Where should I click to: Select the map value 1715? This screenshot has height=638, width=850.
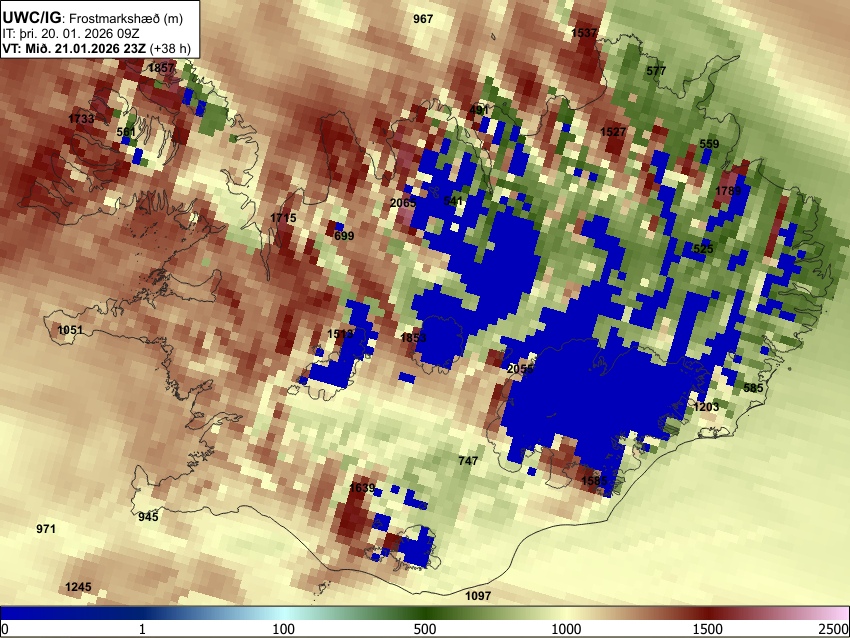tap(283, 218)
